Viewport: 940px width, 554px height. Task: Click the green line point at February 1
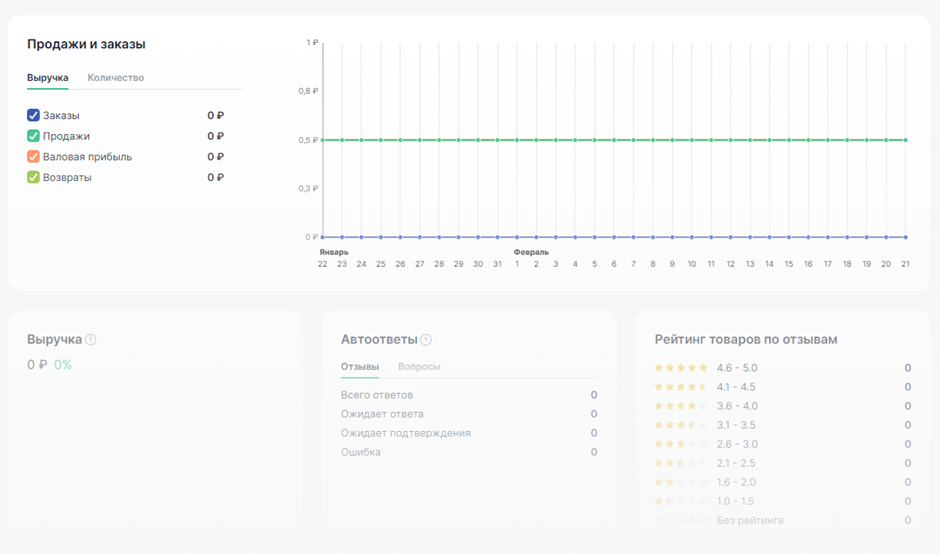[517, 140]
